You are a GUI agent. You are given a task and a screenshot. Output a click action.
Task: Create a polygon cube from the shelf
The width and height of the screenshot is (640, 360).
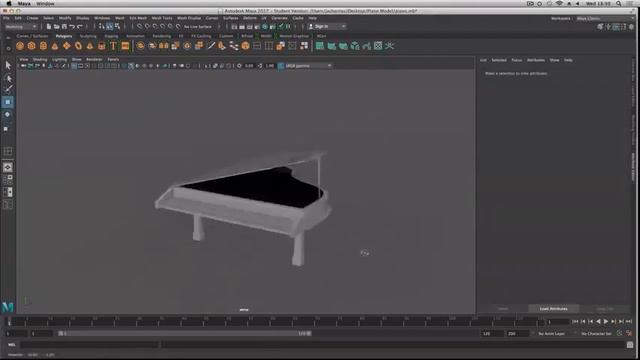(31, 46)
